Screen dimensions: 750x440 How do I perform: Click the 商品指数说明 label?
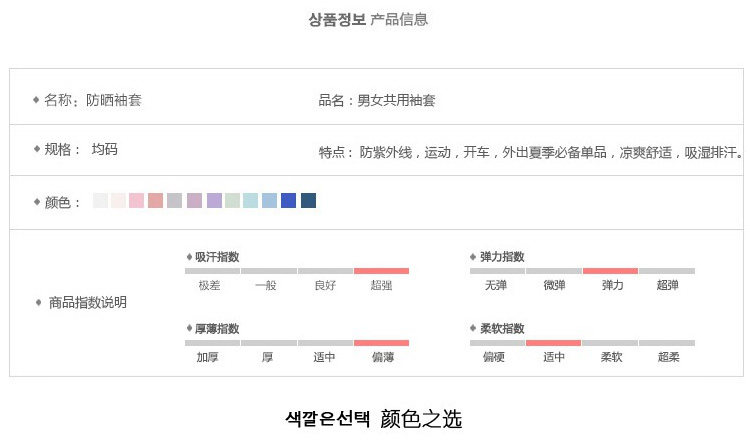(87, 302)
